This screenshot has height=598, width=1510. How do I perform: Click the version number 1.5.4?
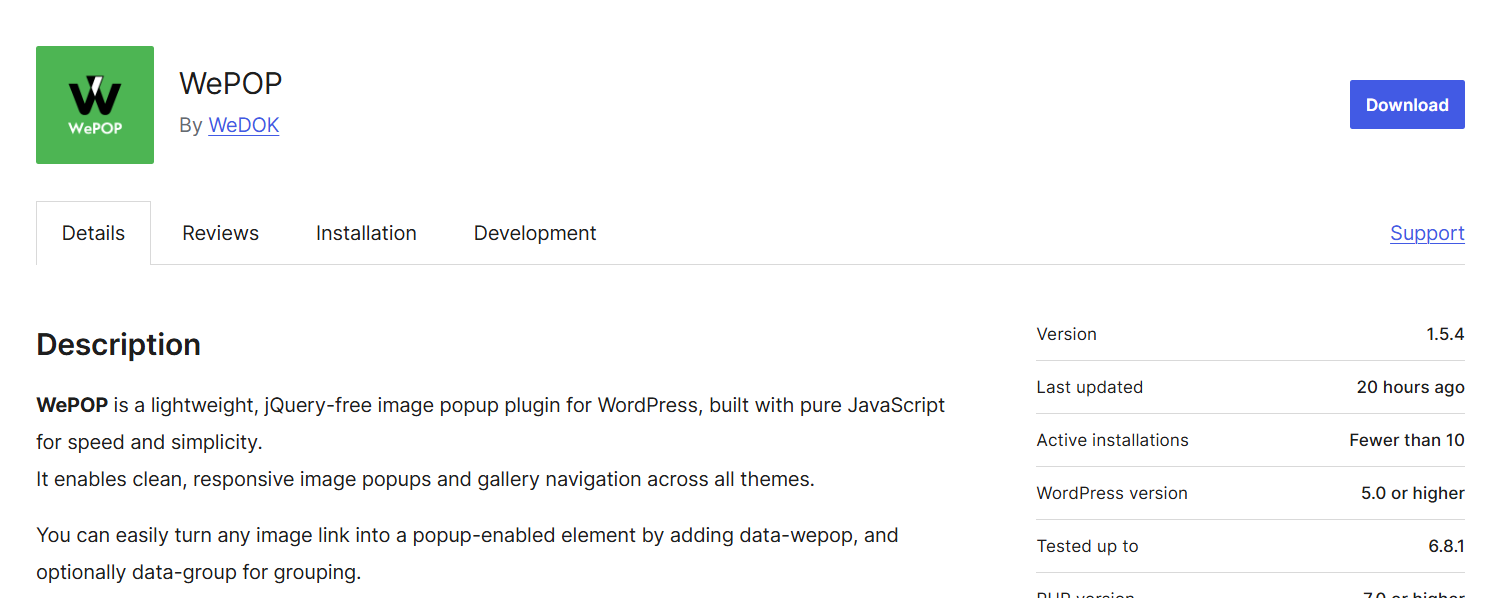(1445, 334)
